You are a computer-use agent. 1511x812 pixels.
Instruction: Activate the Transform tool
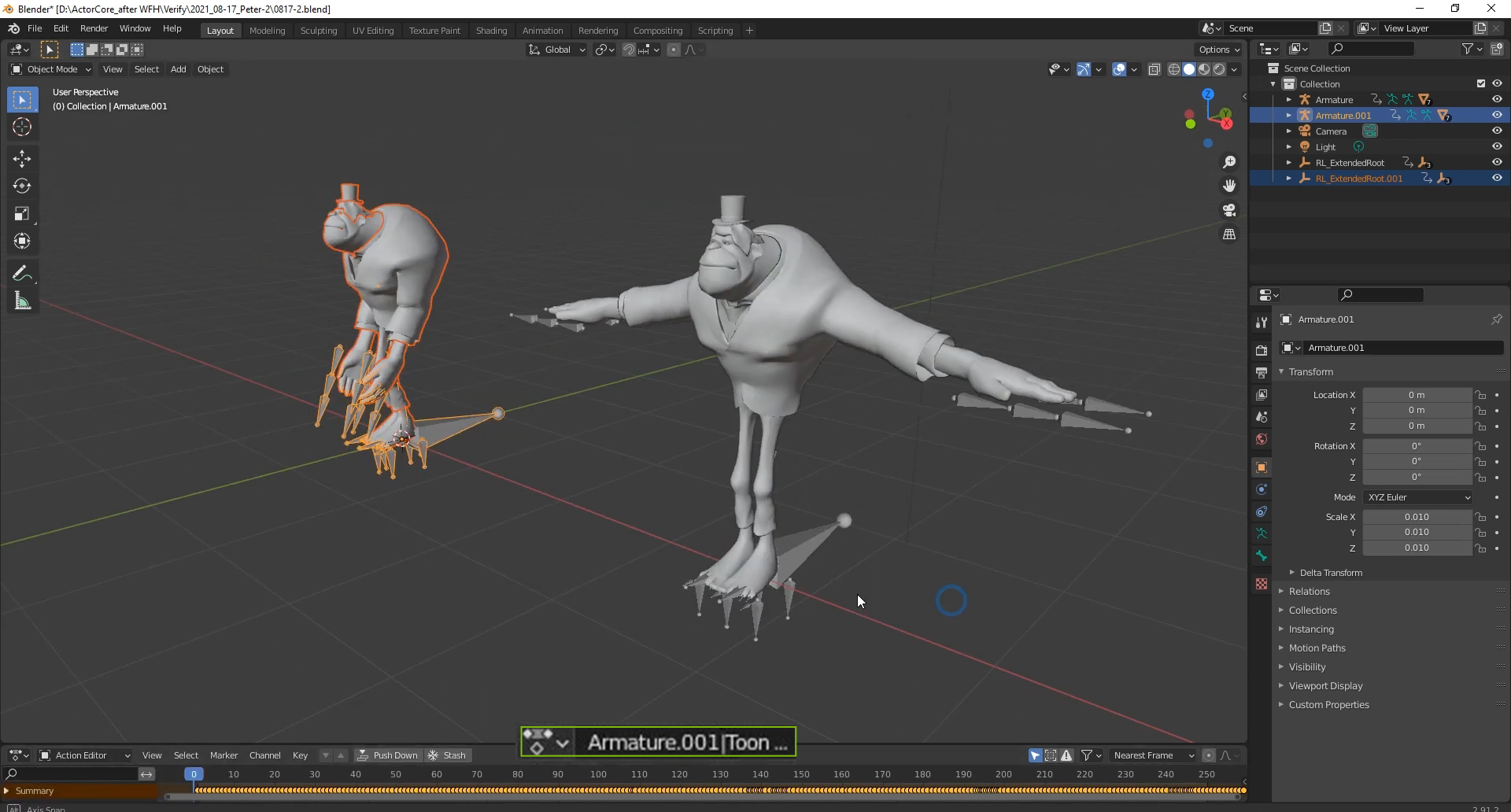click(22, 242)
